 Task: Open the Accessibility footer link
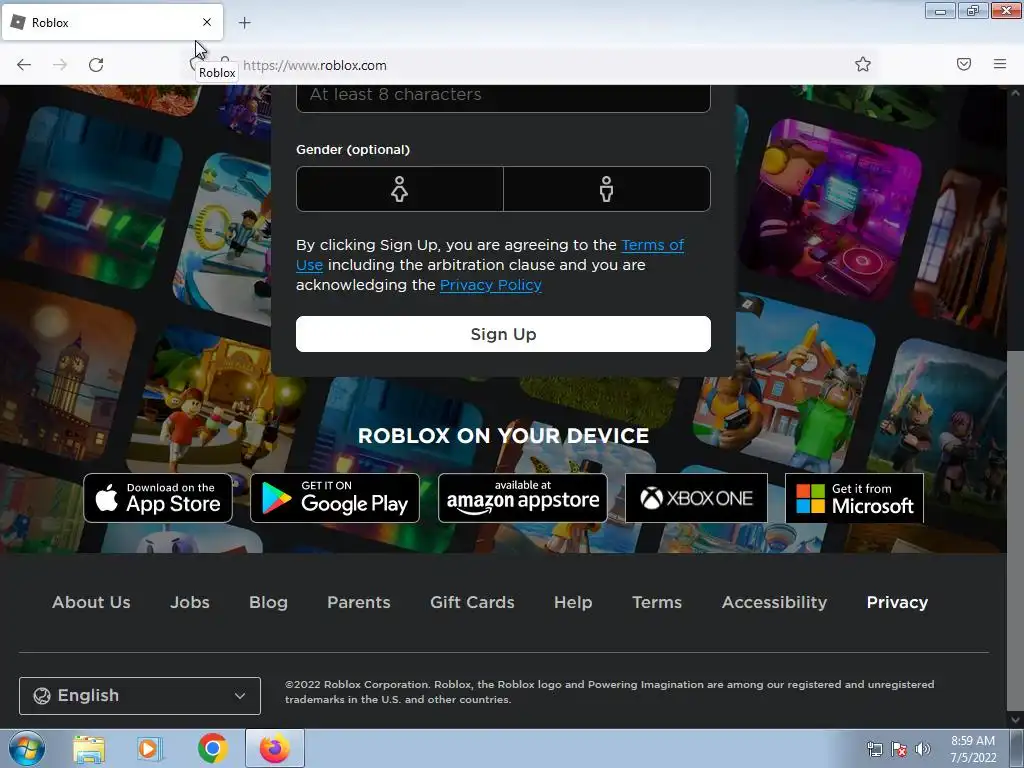click(x=775, y=602)
